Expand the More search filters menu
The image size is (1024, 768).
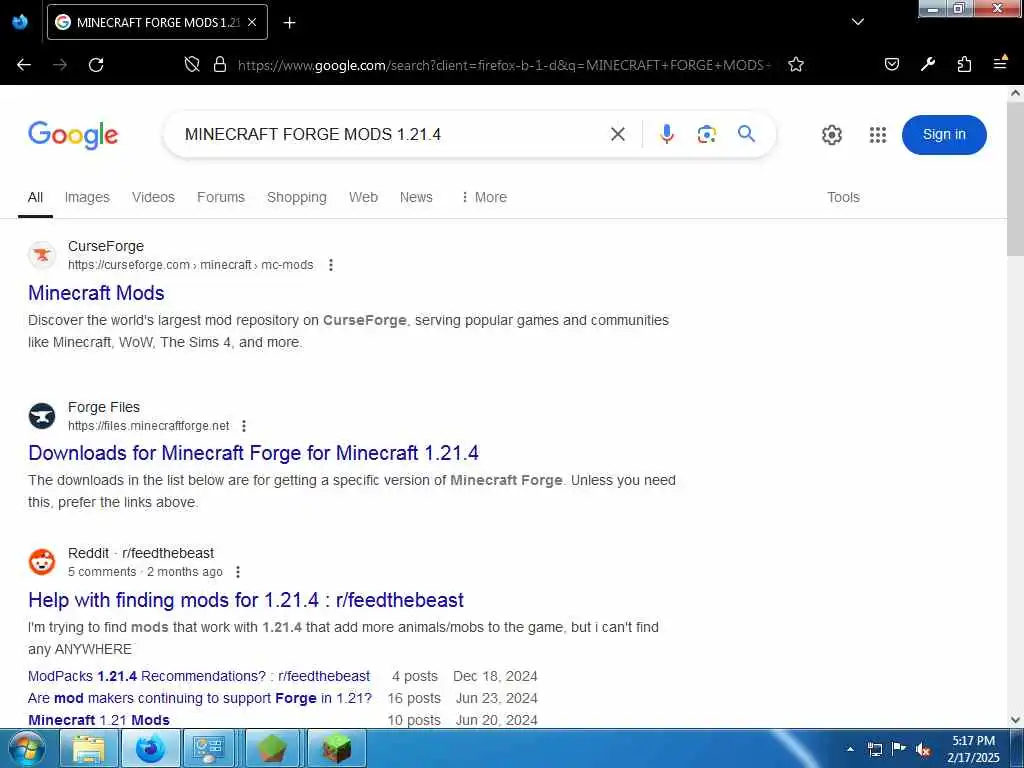[x=484, y=197]
